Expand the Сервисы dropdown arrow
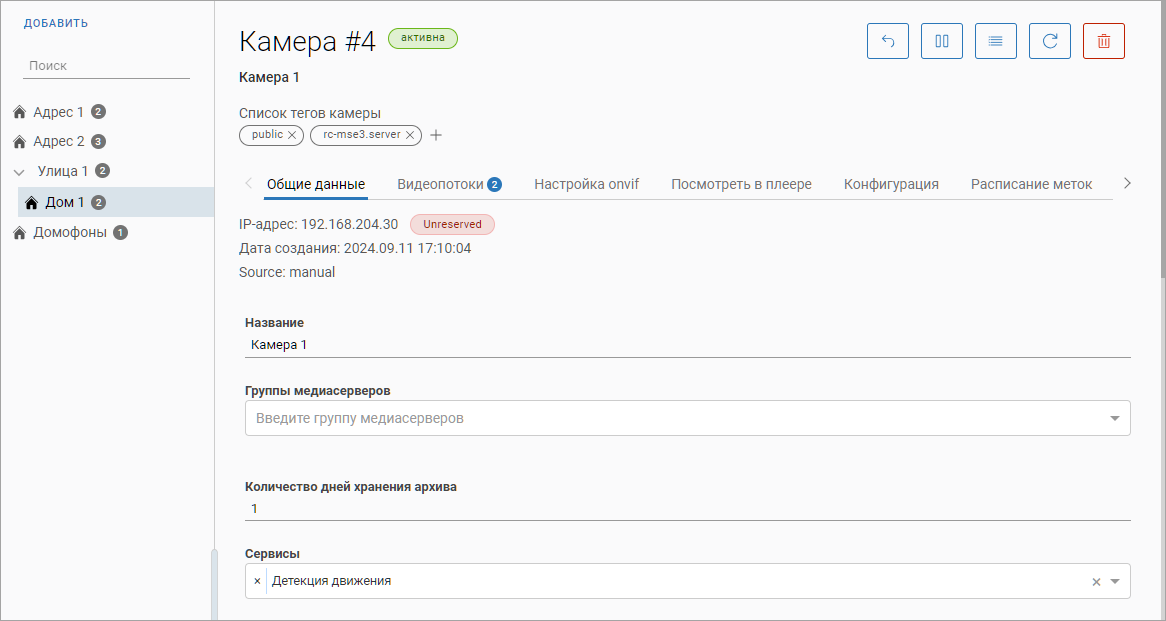 click(1115, 581)
